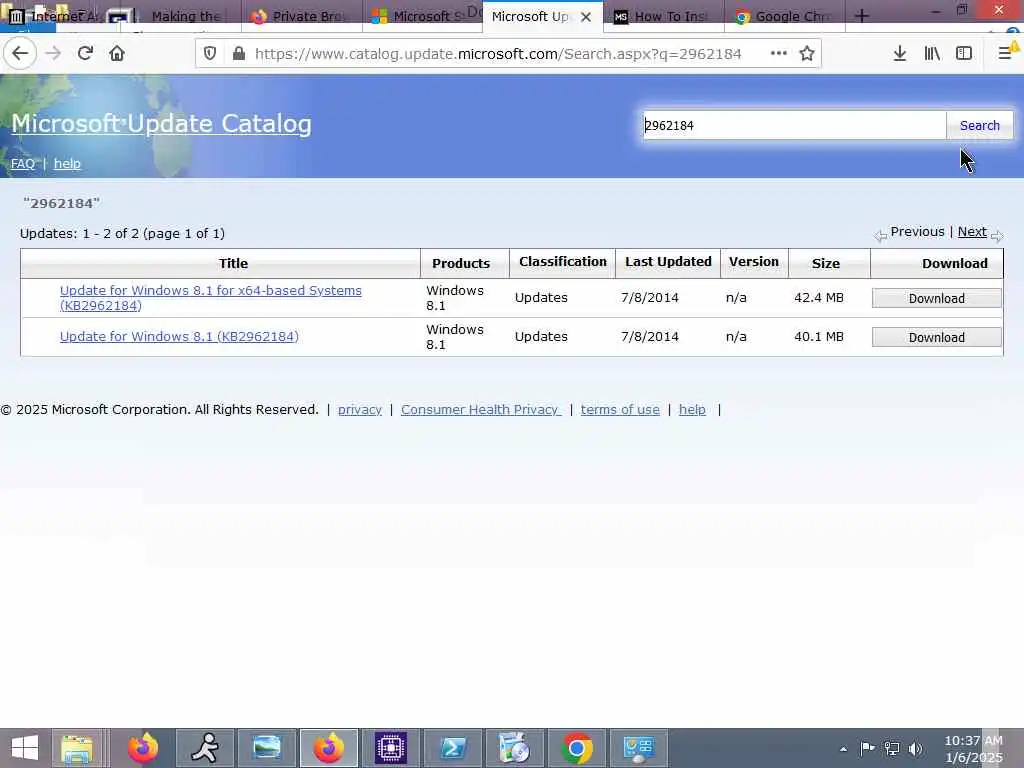Sort results by Version column
This screenshot has height=768, width=1024.
tap(754, 262)
